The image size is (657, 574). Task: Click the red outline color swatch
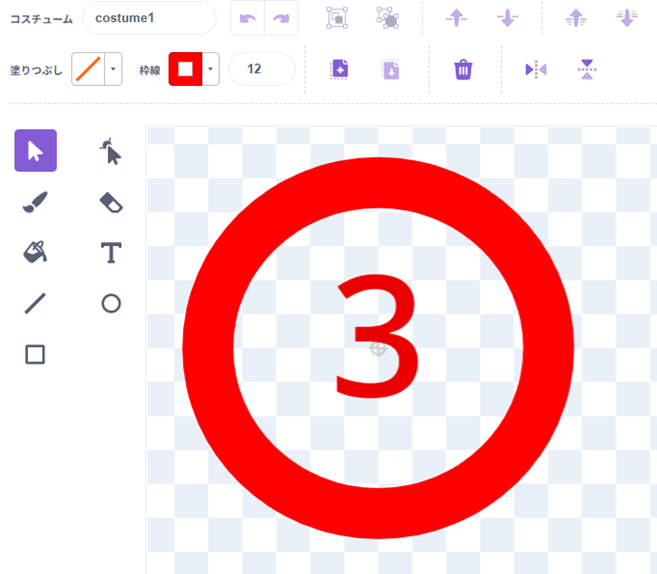[x=186, y=70]
